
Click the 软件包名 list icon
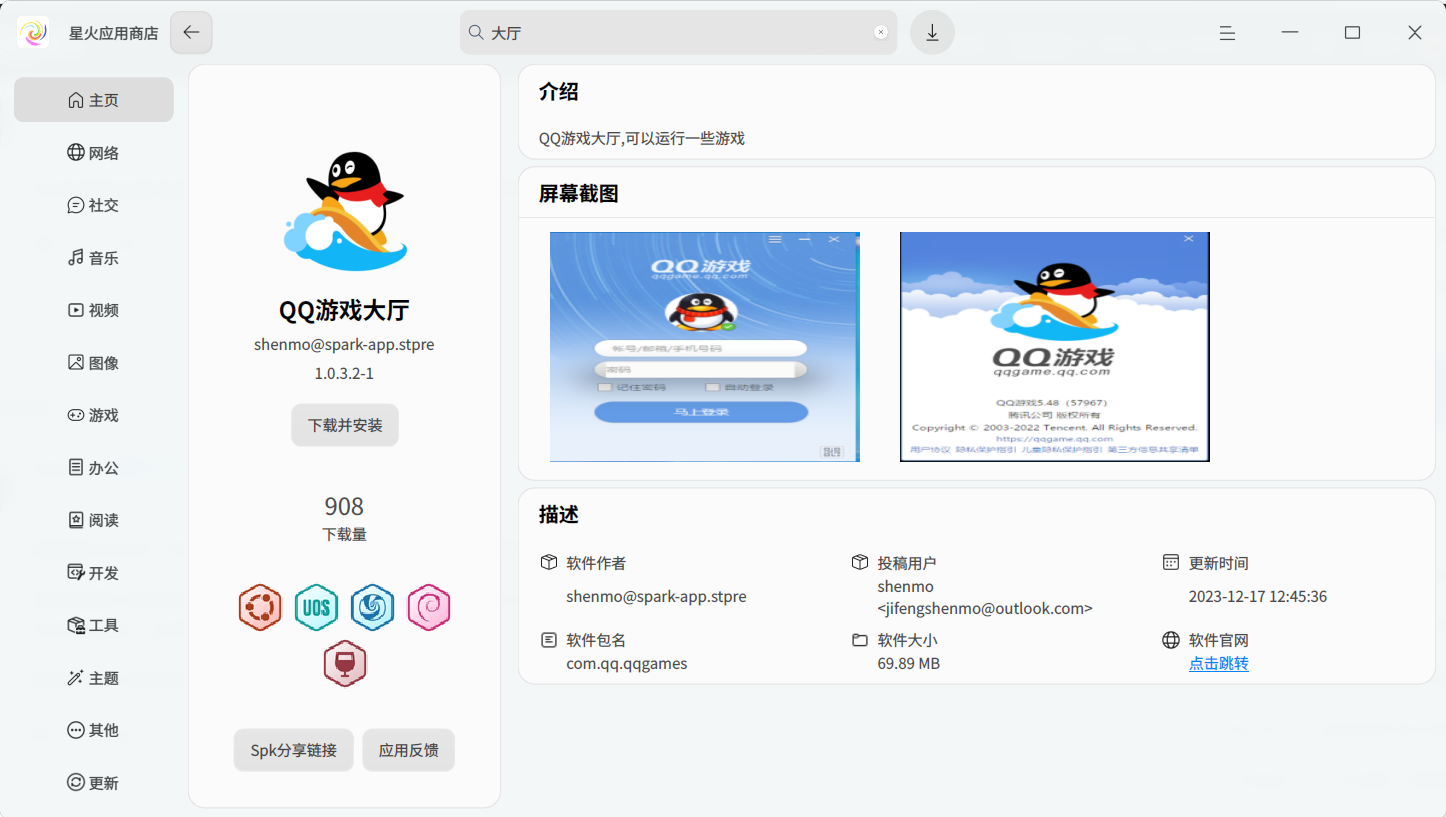[548, 640]
